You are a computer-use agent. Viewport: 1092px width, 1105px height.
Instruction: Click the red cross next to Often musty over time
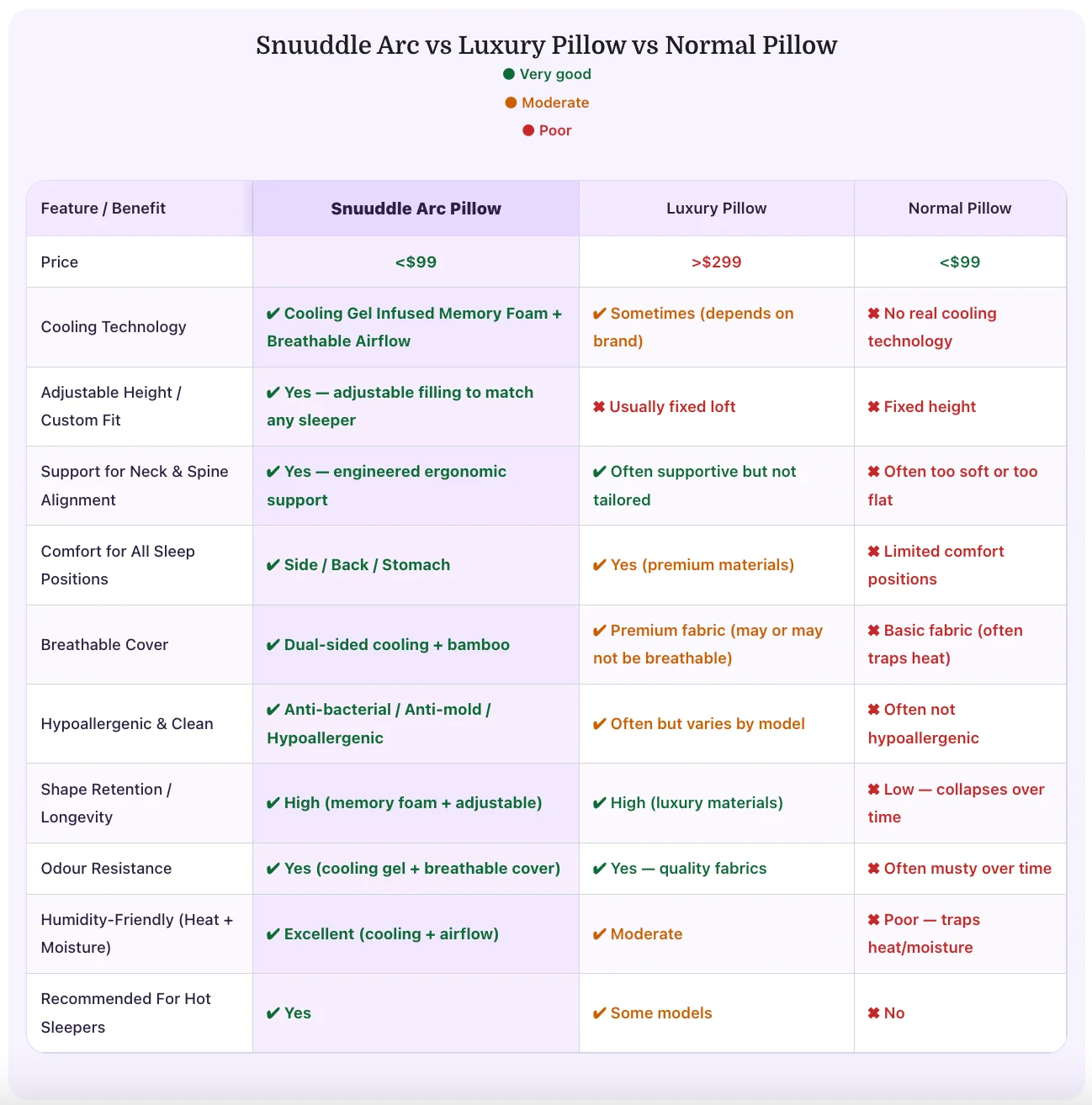pyautogui.click(x=874, y=869)
